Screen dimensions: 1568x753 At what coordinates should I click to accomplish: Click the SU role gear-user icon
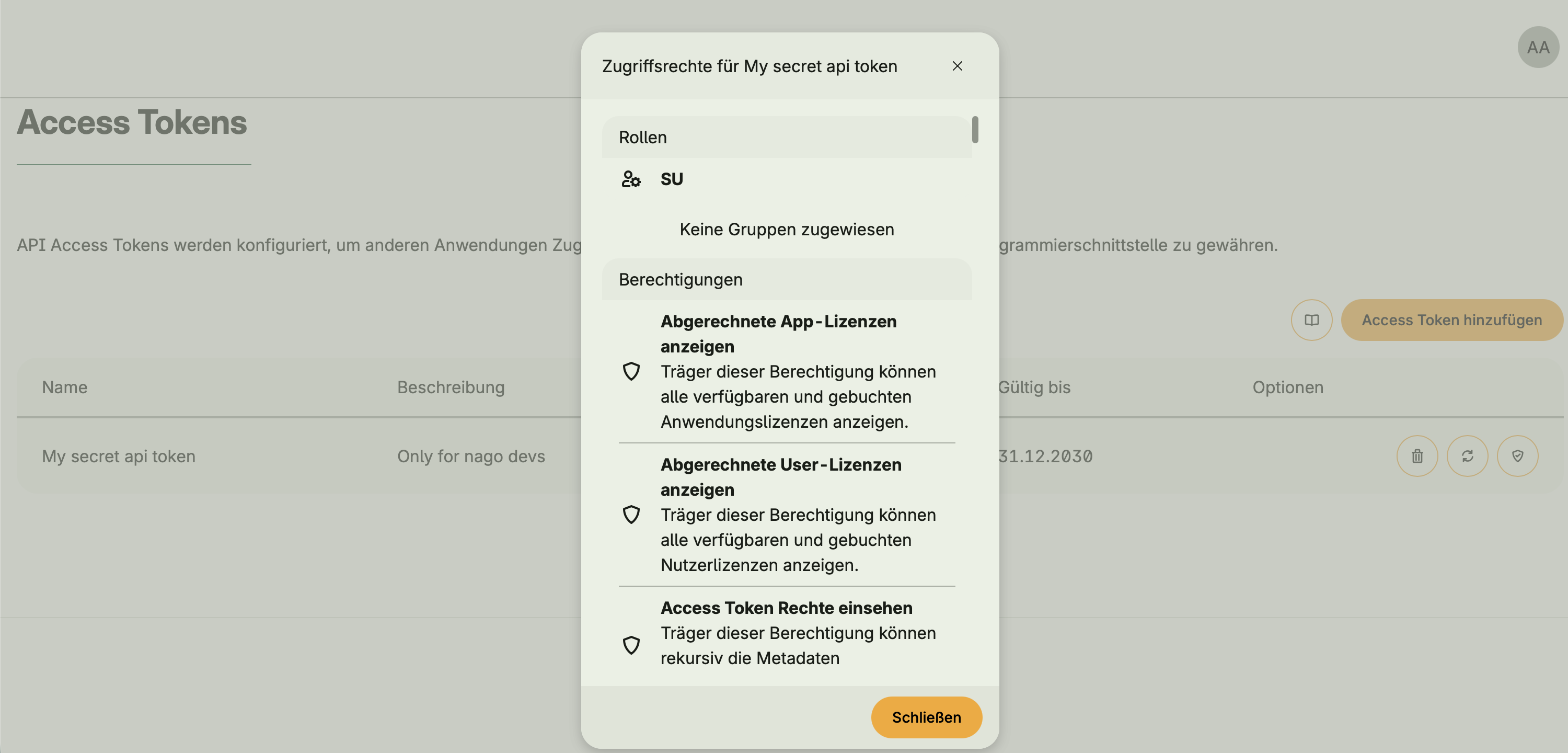coord(631,179)
